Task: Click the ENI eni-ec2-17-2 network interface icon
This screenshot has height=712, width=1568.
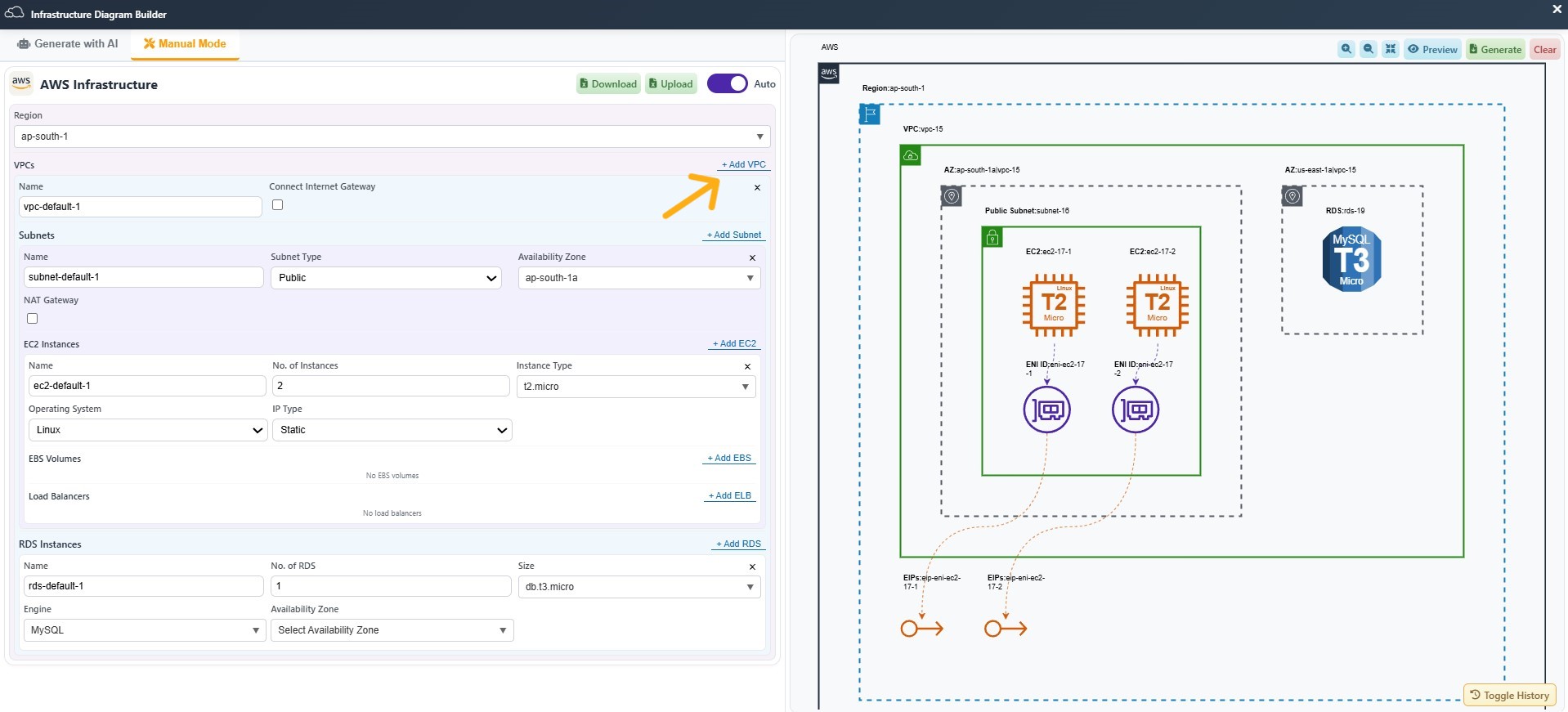Action: 1136,410
